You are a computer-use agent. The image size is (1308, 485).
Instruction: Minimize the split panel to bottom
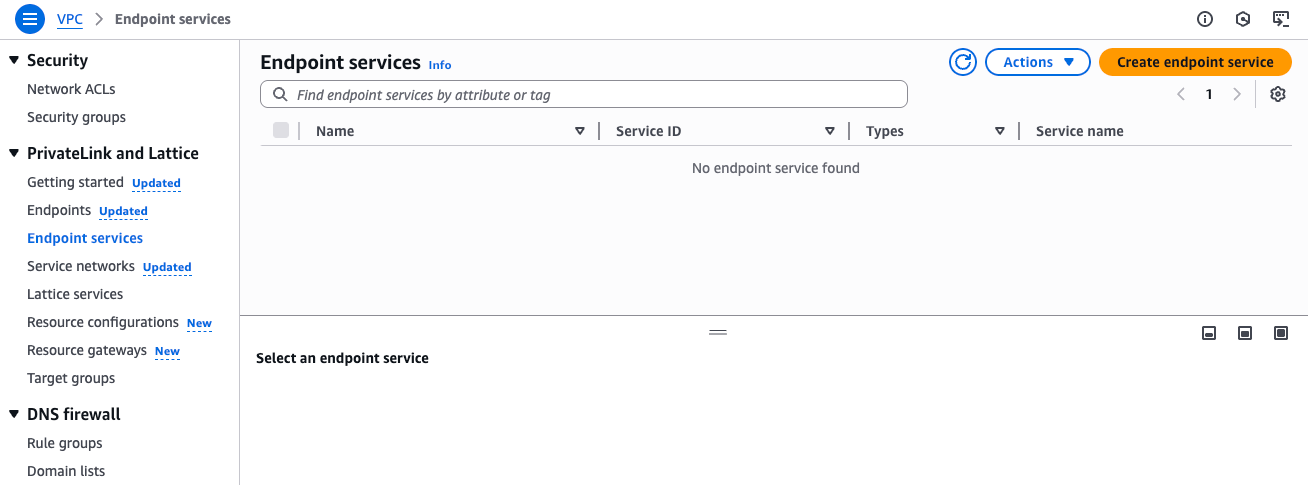coord(1209,333)
